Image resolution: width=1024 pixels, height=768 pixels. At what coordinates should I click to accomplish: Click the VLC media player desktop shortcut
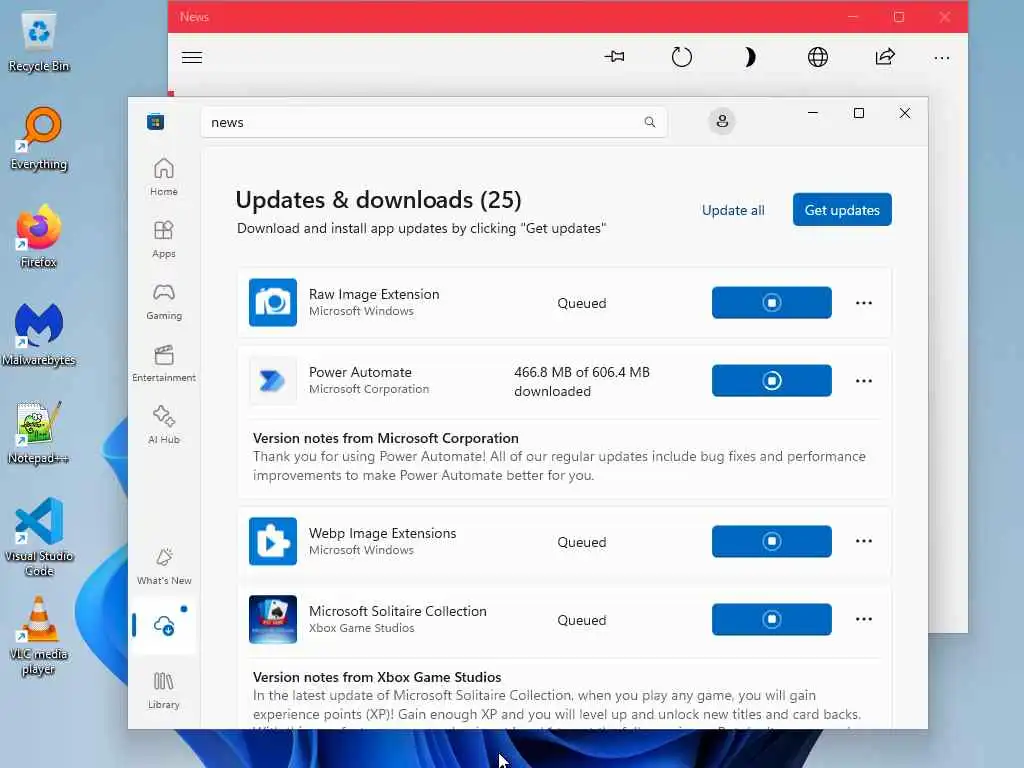pos(39,635)
